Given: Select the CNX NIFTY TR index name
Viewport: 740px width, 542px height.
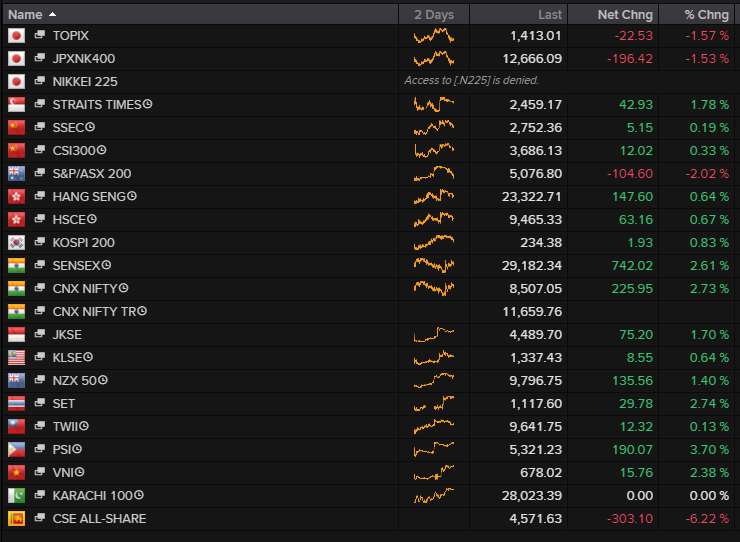Looking at the screenshot, I should point(94,312).
